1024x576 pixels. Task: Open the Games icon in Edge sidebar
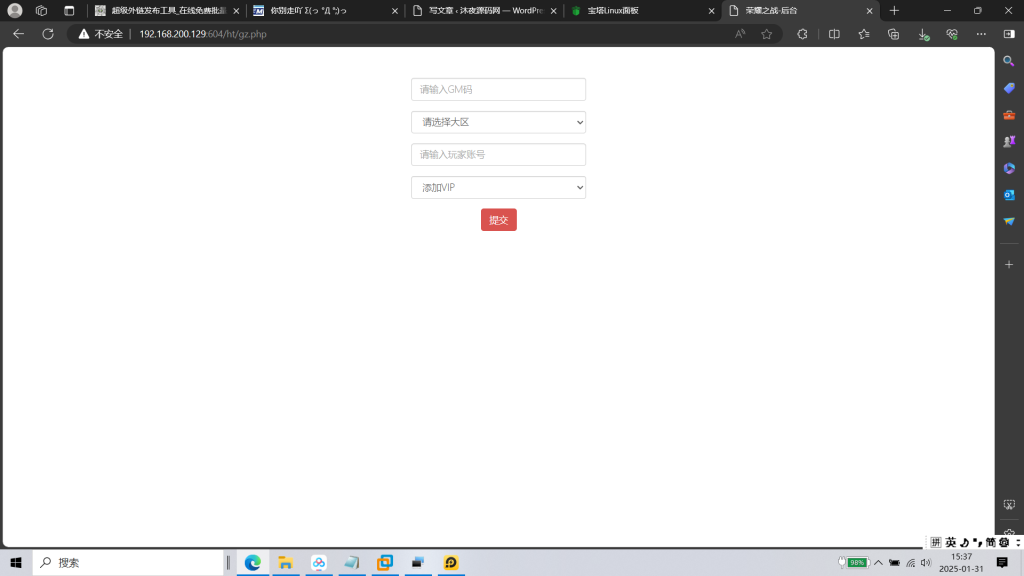pyautogui.click(x=1009, y=141)
